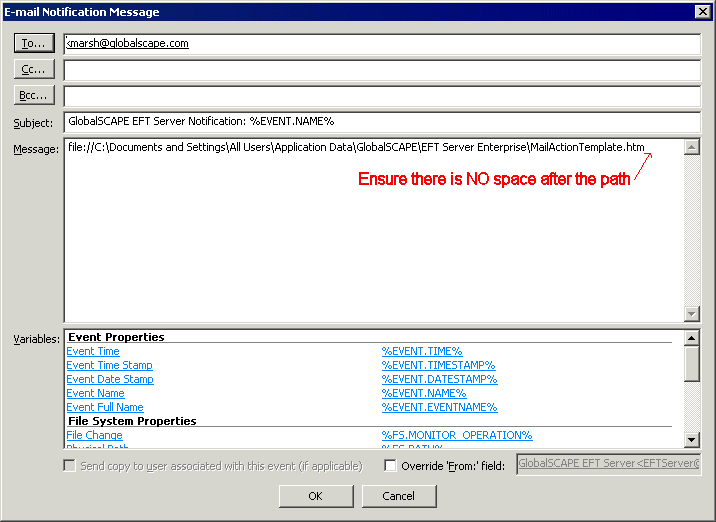Click the From sender address field
This screenshot has width=716, height=522.
point(608,465)
